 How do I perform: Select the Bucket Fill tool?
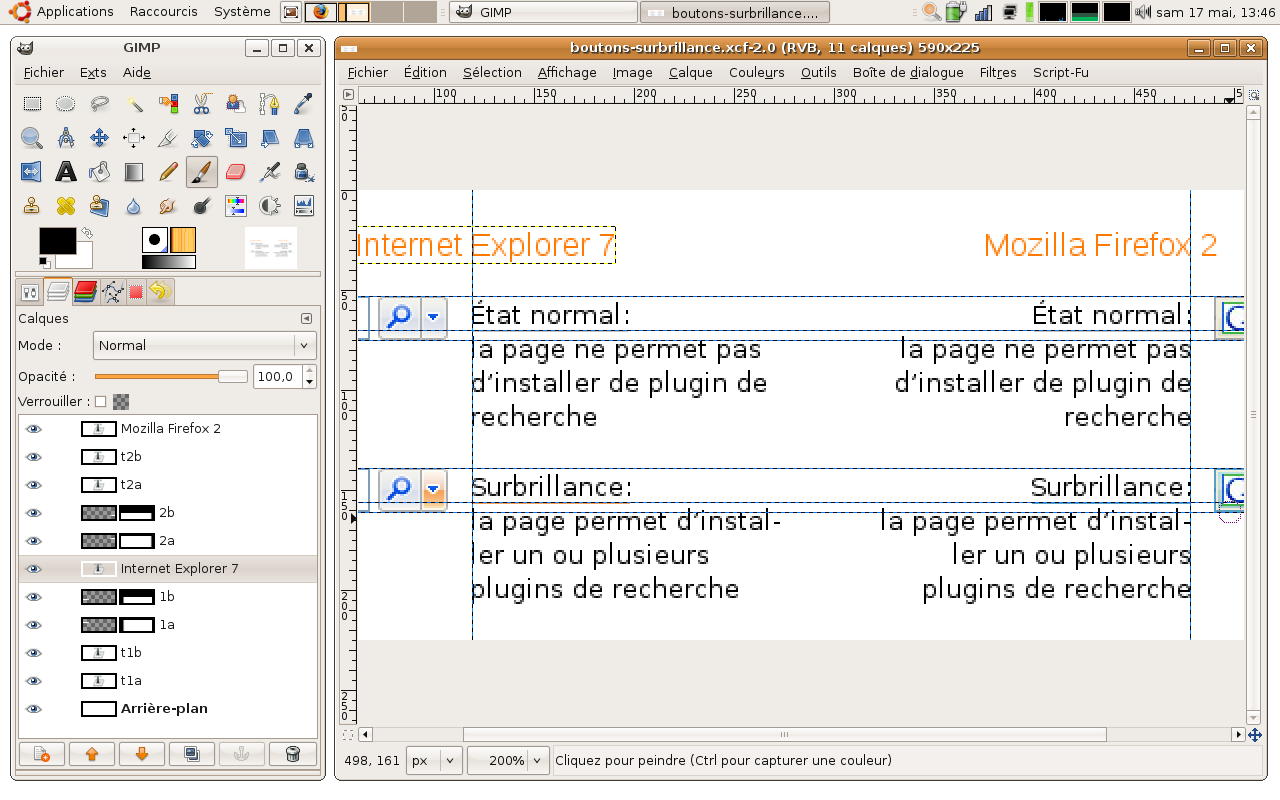click(100, 172)
